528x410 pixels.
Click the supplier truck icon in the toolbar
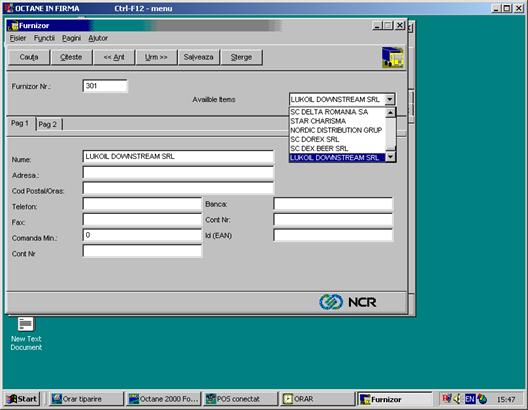393,58
